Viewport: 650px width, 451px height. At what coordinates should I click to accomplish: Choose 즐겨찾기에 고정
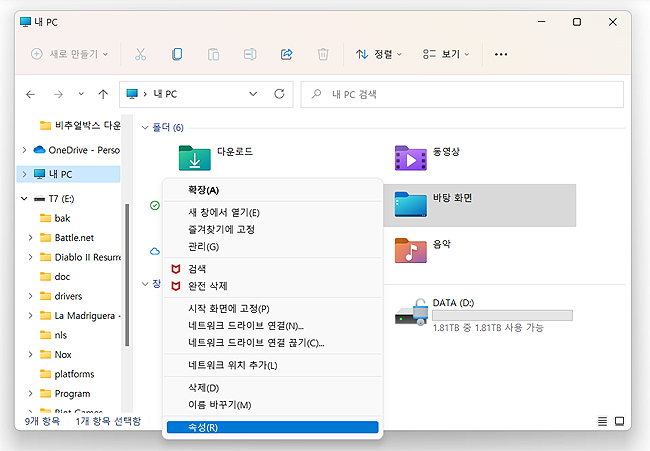point(272,230)
